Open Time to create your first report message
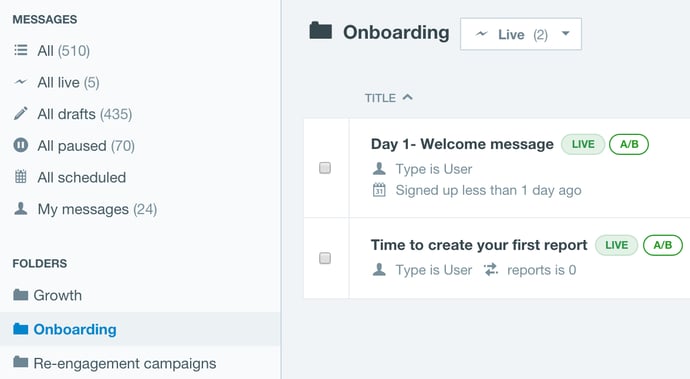This screenshot has height=379, width=690. coord(479,245)
